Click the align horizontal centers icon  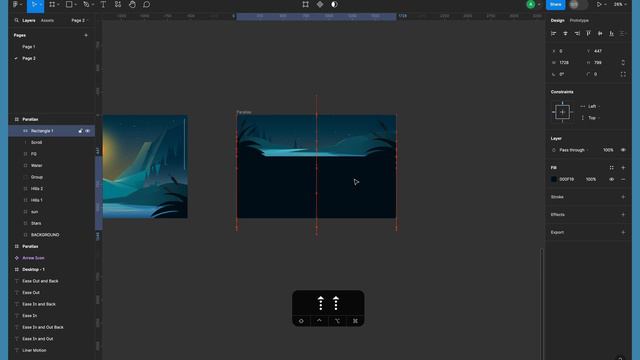click(565, 33)
